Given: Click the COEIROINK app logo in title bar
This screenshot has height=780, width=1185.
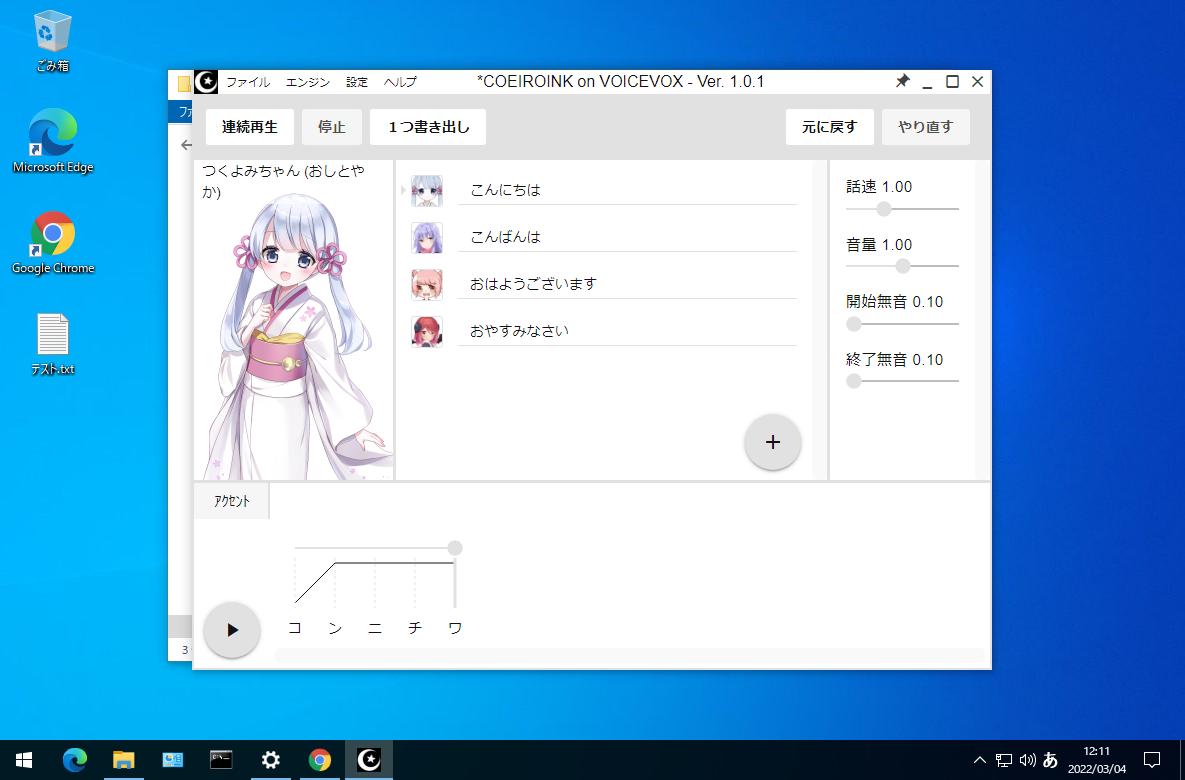Looking at the screenshot, I should (206, 82).
